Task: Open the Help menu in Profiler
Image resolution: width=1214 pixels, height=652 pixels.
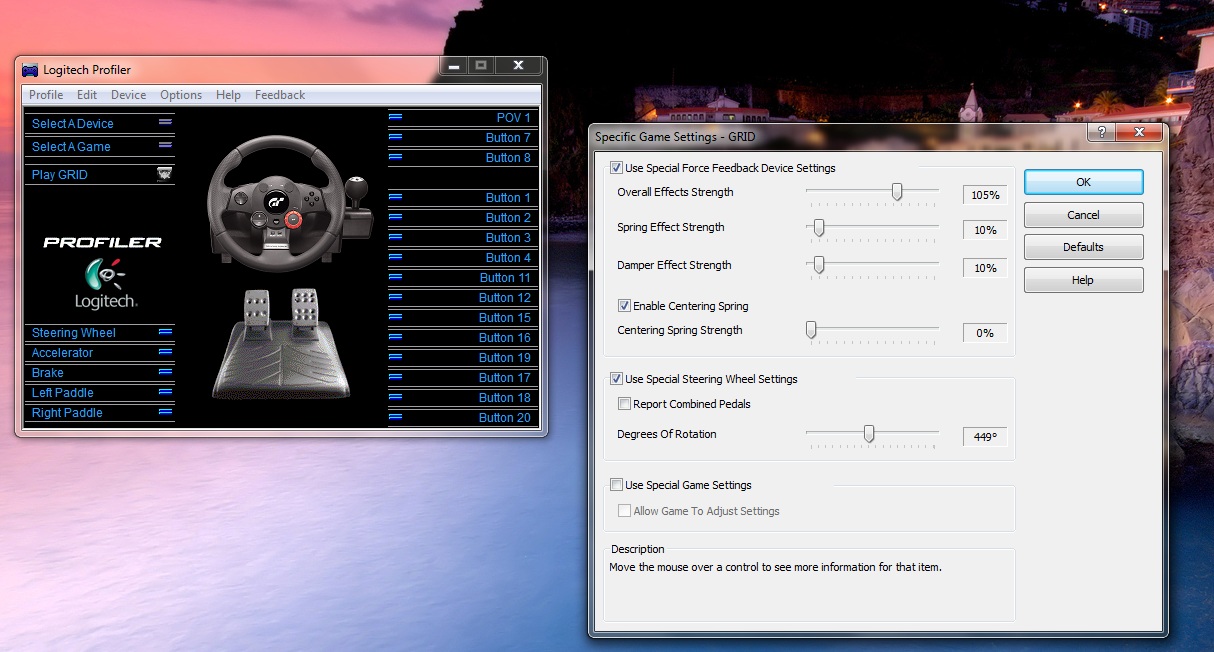Action: (x=228, y=95)
